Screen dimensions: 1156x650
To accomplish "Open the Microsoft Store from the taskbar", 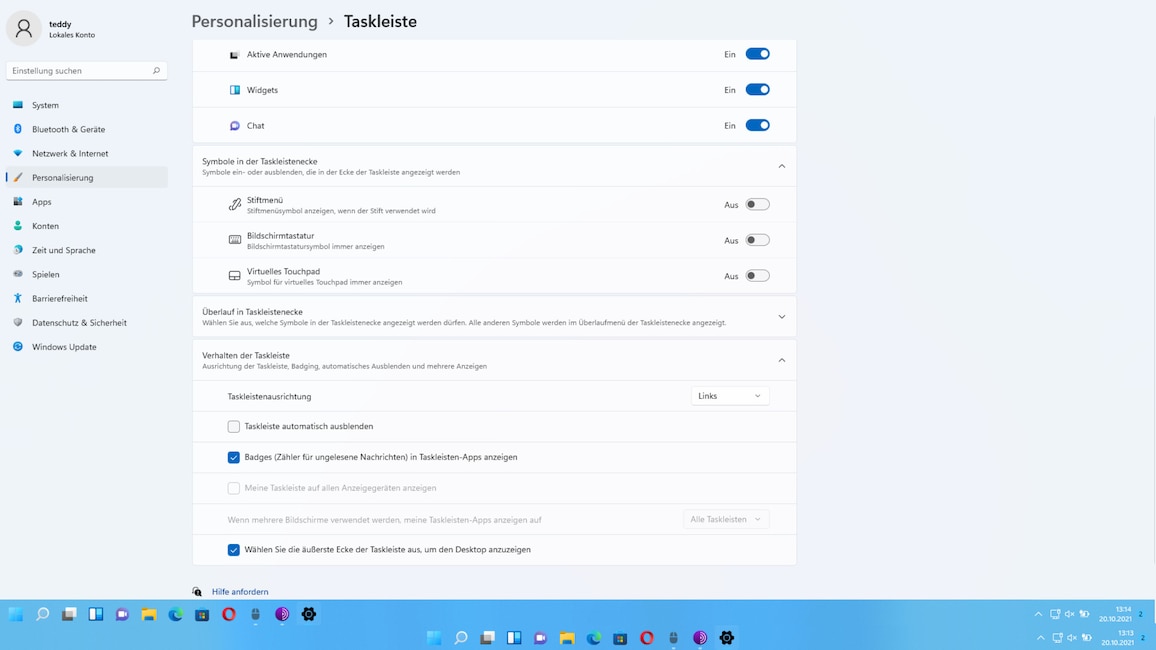I will pos(202,613).
